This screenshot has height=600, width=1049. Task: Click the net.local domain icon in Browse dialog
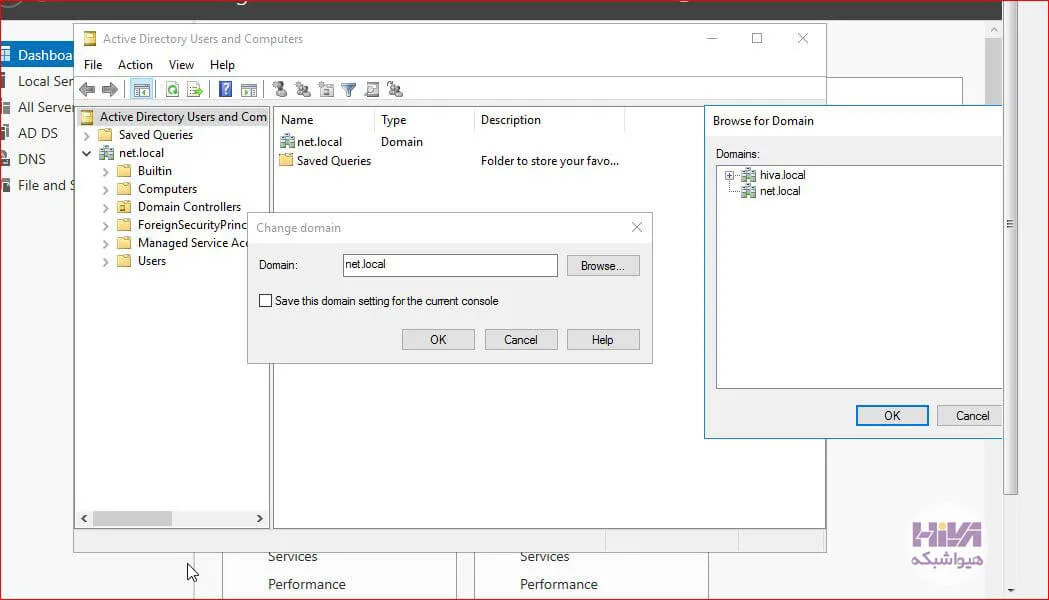[749, 191]
